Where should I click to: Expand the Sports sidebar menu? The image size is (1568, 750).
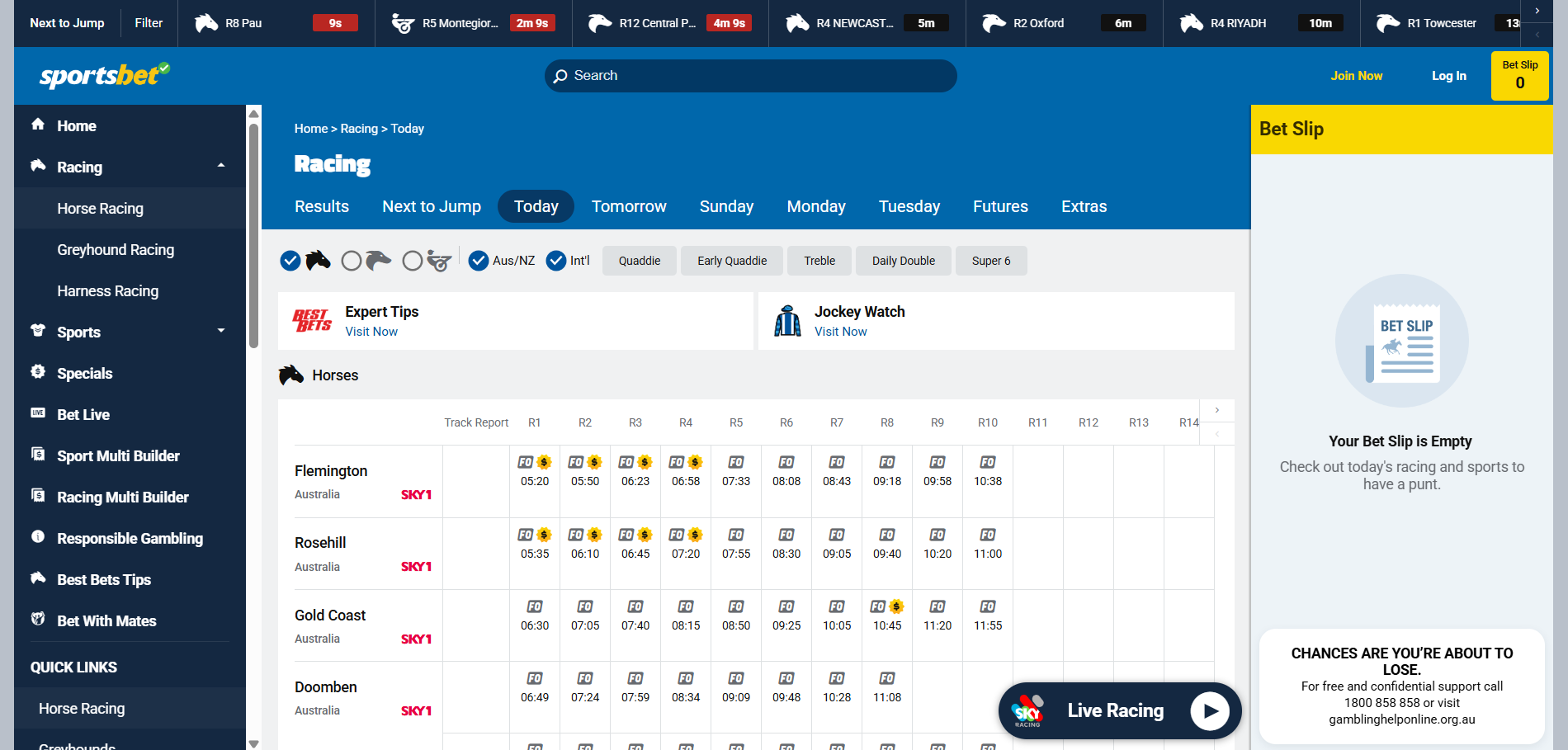pyautogui.click(x=221, y=331)
